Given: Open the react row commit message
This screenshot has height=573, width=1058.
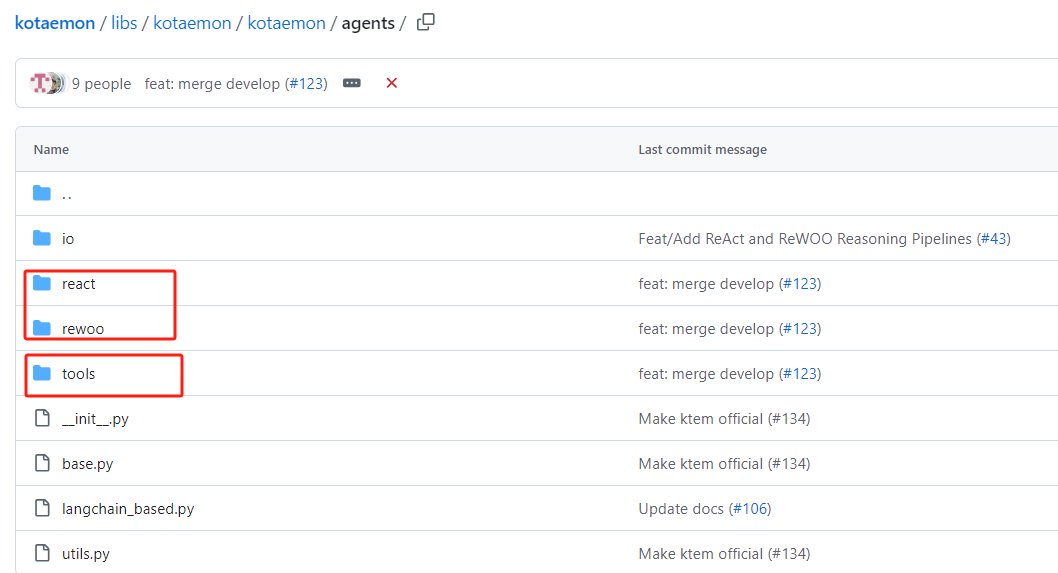Looking at the screenshot, I should (706, 284).
